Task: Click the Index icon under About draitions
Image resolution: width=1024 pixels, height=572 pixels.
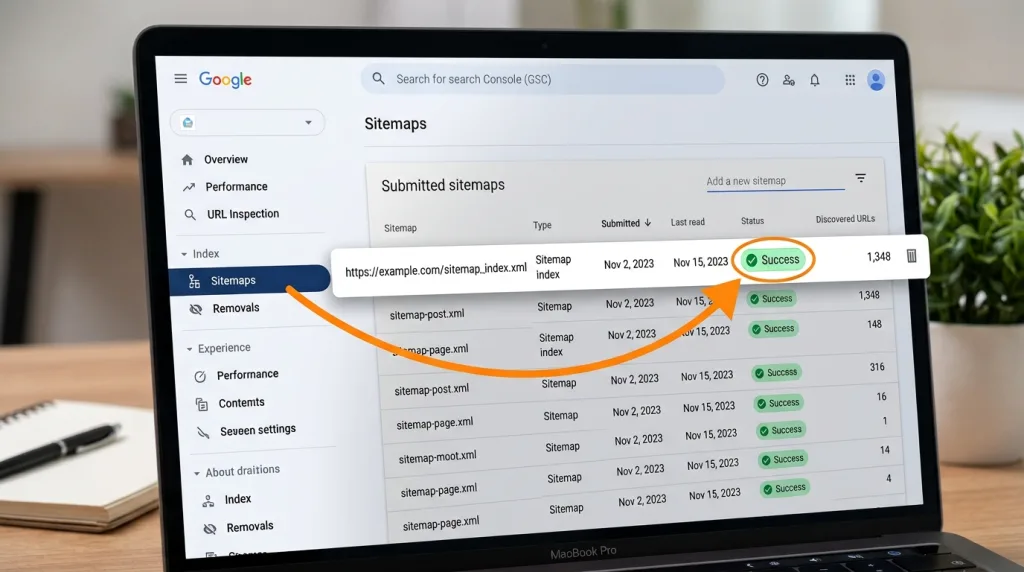Action: click(208, 501)
